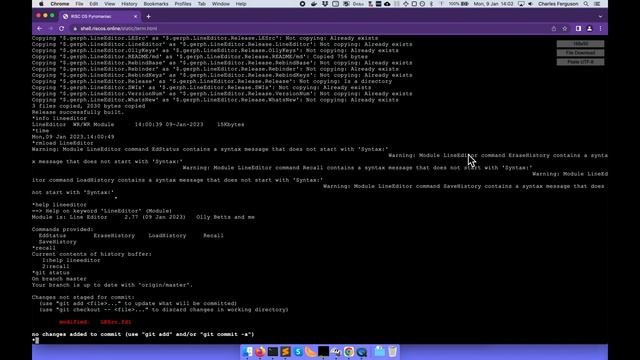Open the Edit menu
Viewport: 640px width, 360px height.
[x=94, y=4]
